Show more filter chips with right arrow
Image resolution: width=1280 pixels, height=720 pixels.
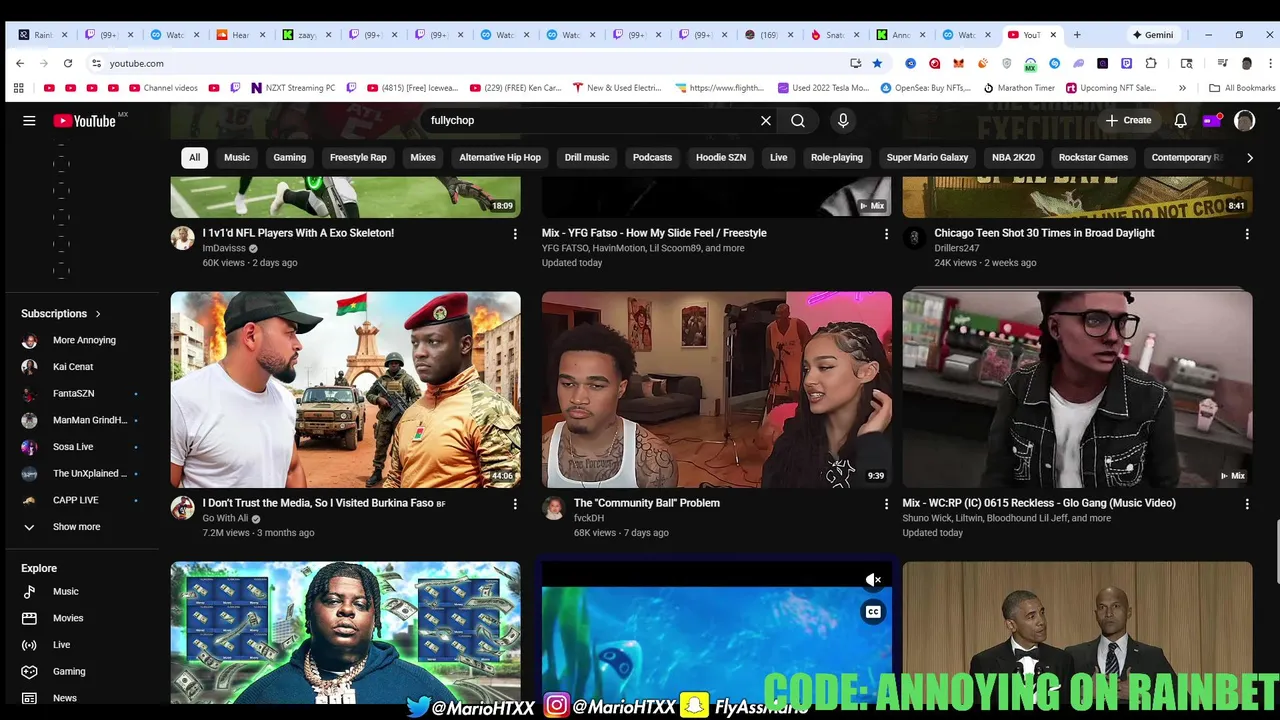pos(1249,157)
